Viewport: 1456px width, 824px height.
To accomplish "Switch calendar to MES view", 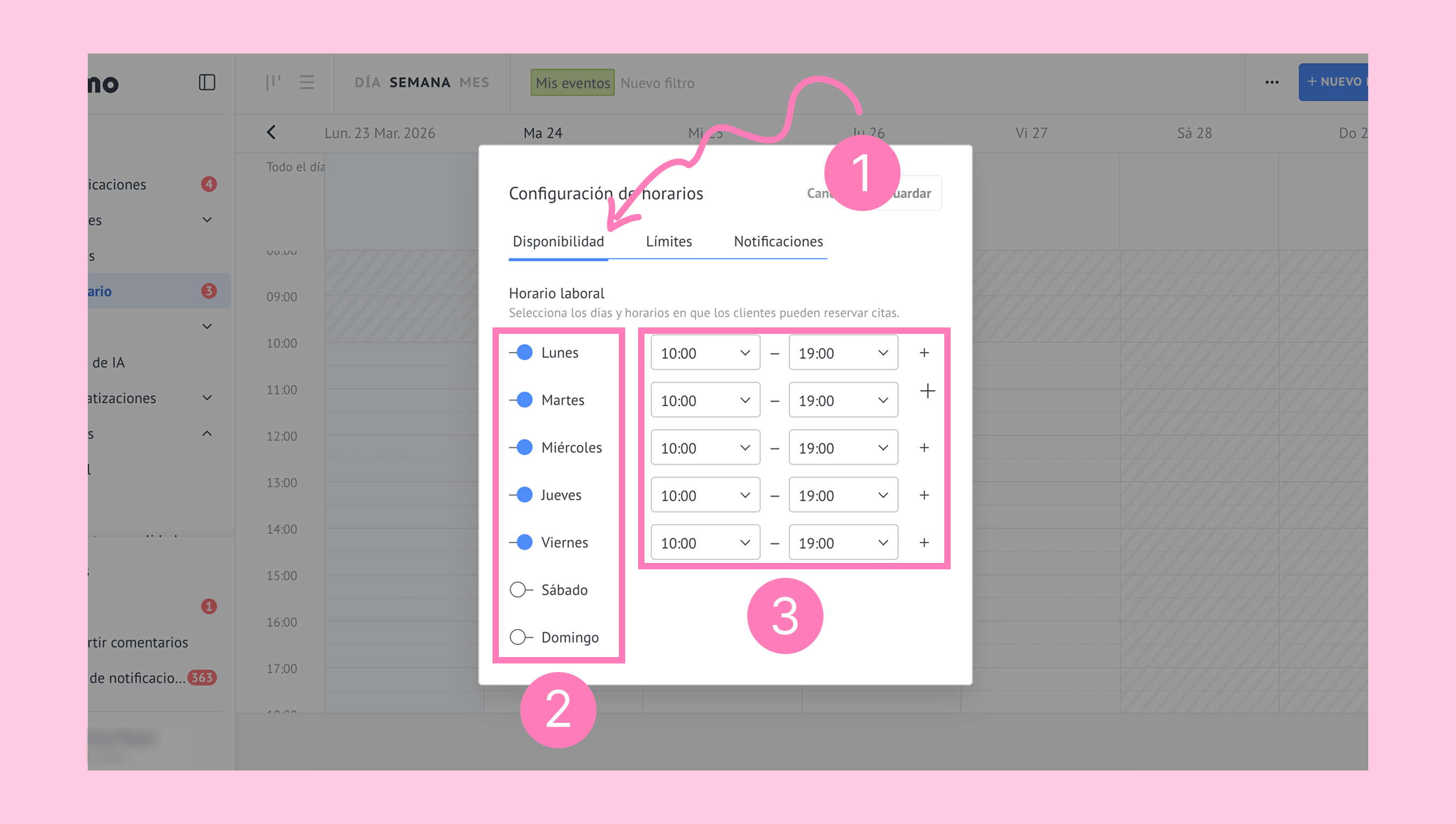I will tap(474, 82).
